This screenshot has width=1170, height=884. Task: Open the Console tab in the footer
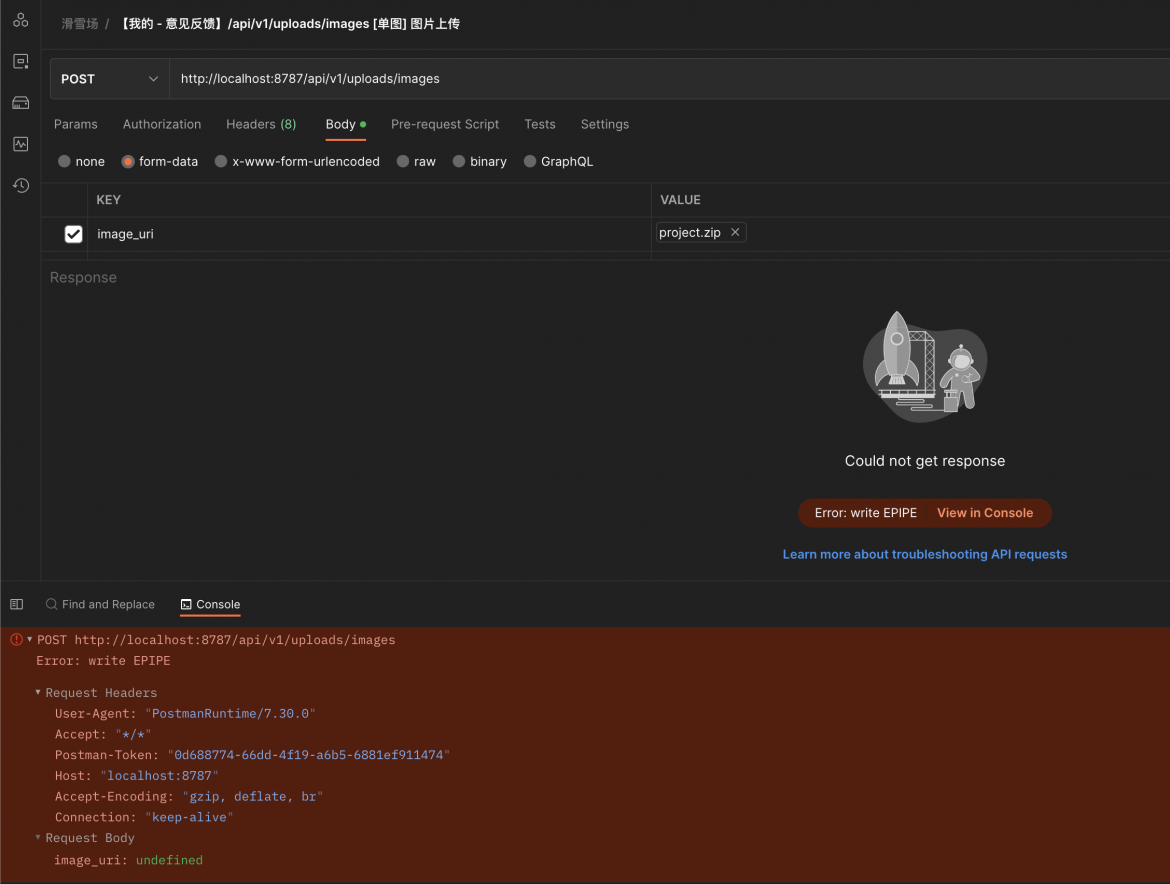click(210, 604)
